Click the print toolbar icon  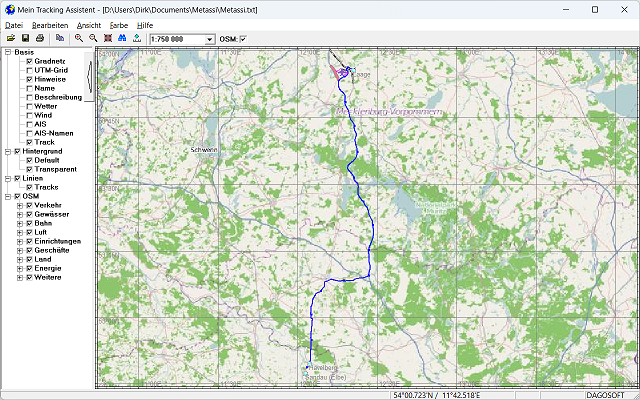tap(40, 38)
